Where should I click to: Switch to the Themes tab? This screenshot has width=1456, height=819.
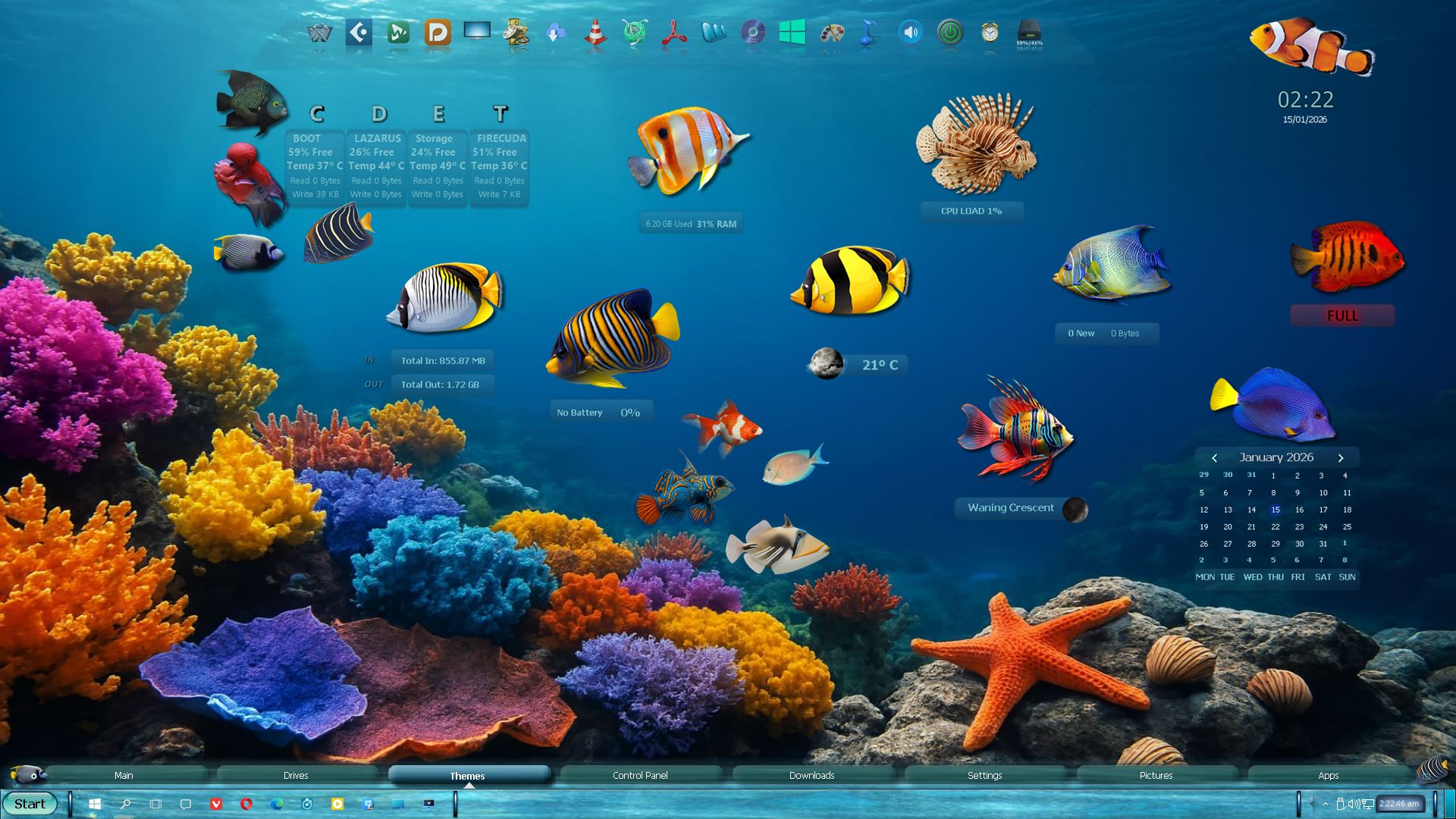[467, 775]
